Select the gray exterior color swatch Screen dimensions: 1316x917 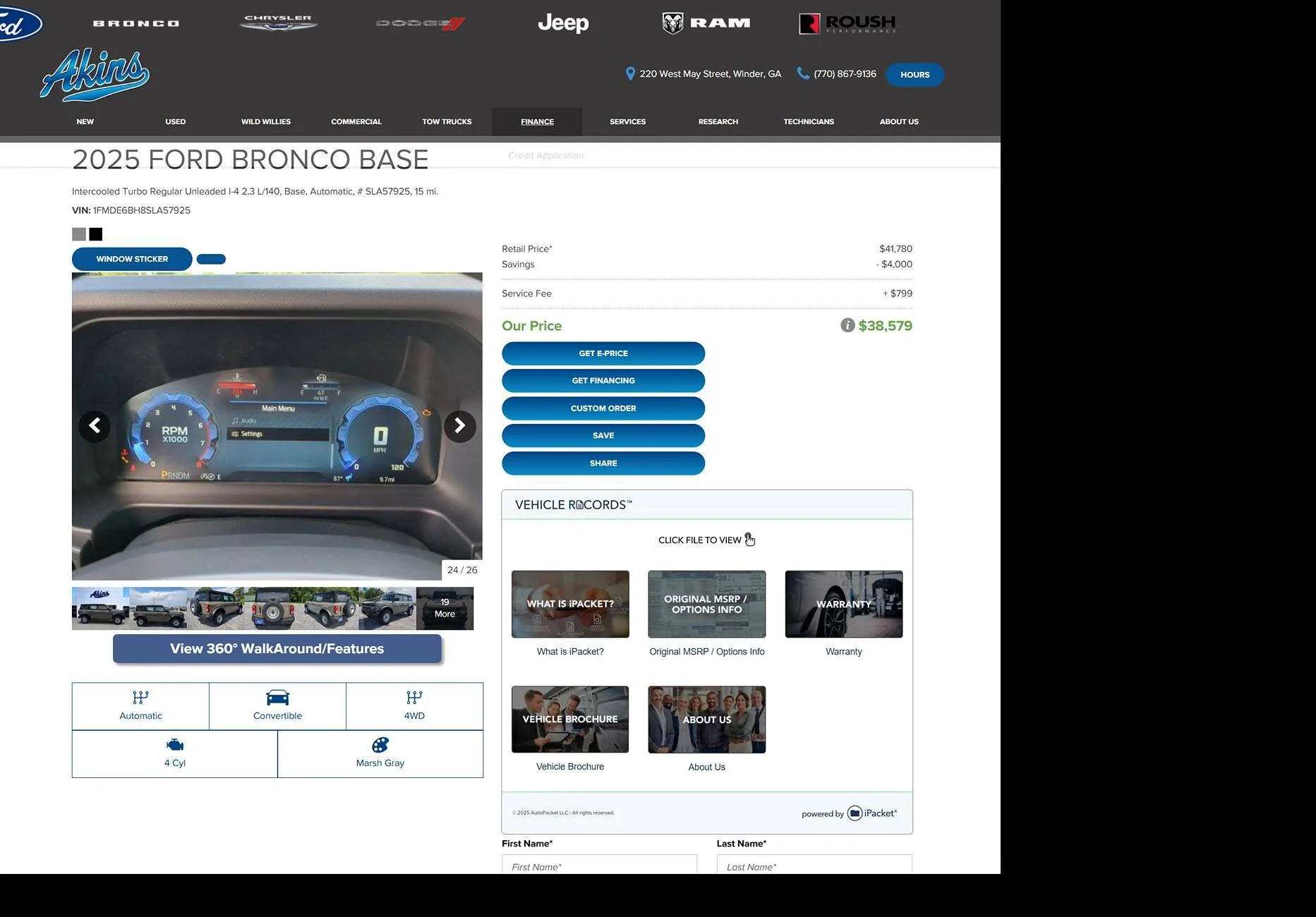tap(79, 234)
